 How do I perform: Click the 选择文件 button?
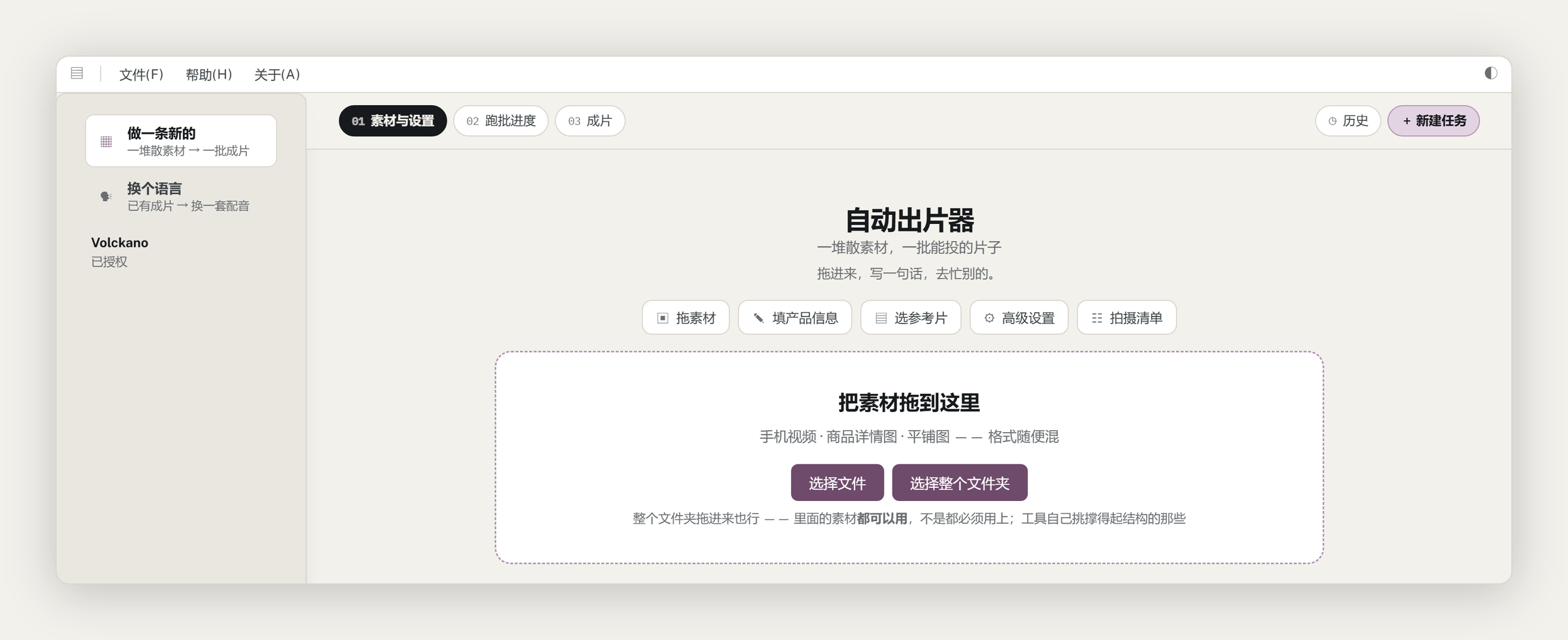point(838,483)
